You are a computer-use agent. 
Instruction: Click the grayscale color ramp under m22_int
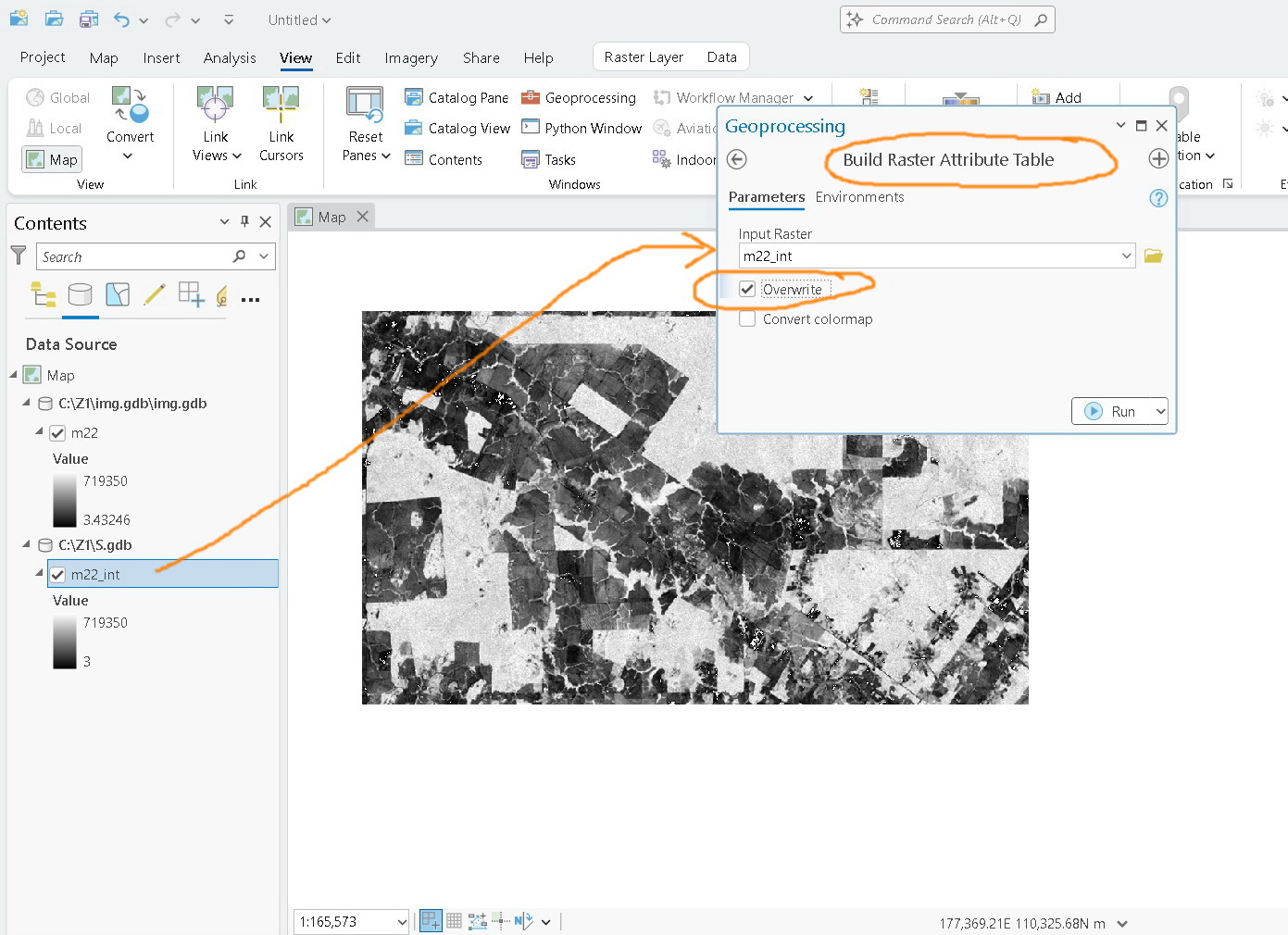tap(64, 642)
